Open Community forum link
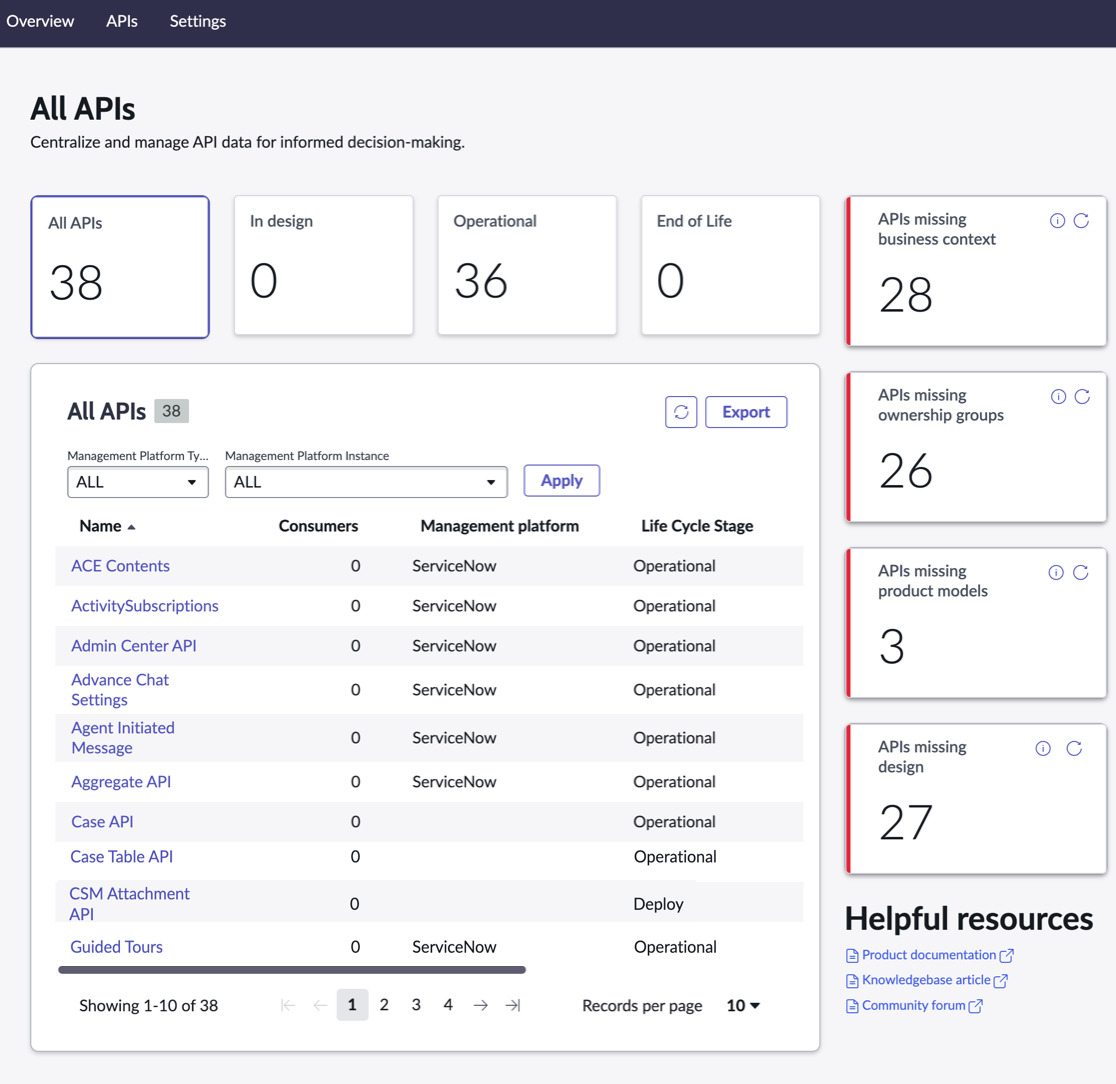Screen dimensions: 1116x1084 coord(913,1006)
